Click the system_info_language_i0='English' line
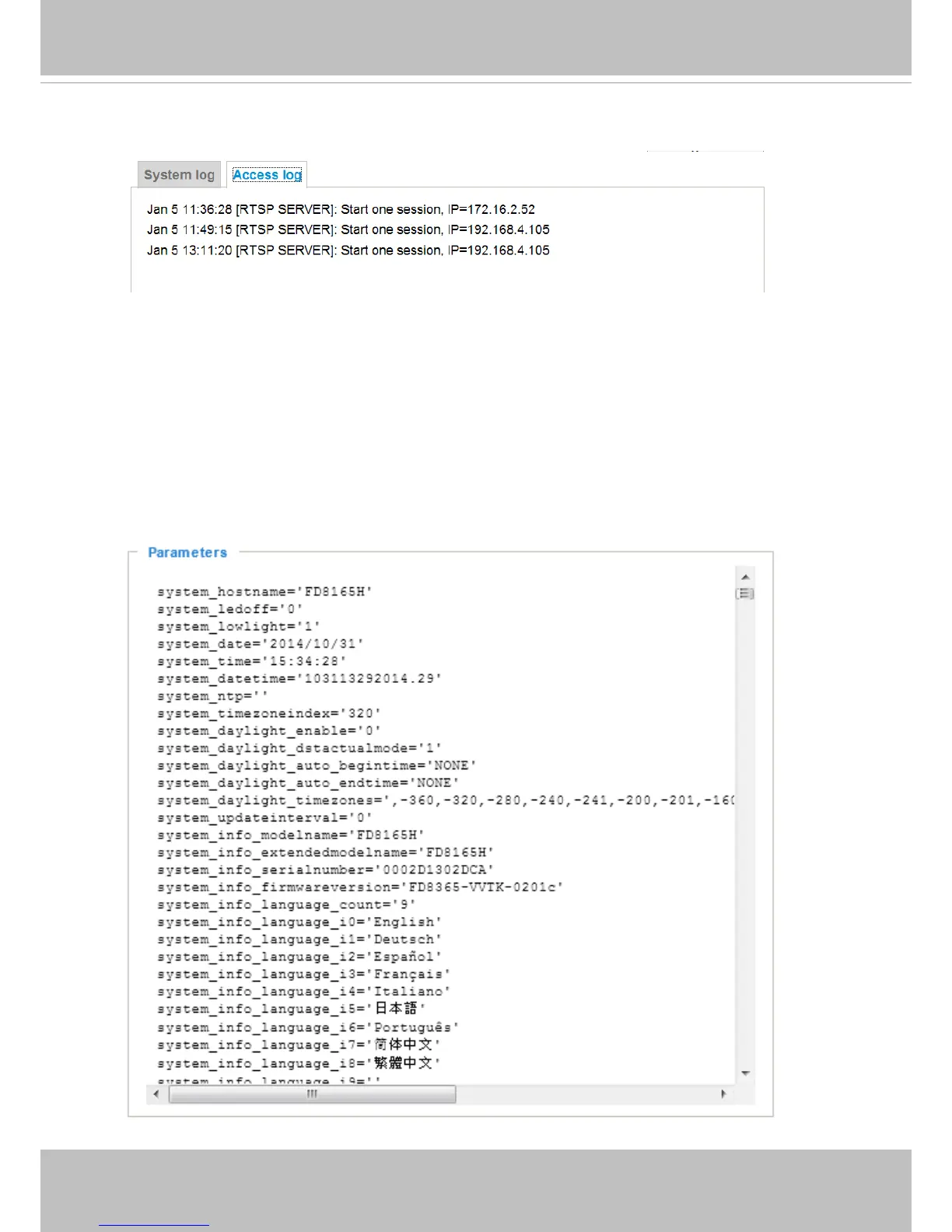The image size is (952, 1232). point(299,922)
